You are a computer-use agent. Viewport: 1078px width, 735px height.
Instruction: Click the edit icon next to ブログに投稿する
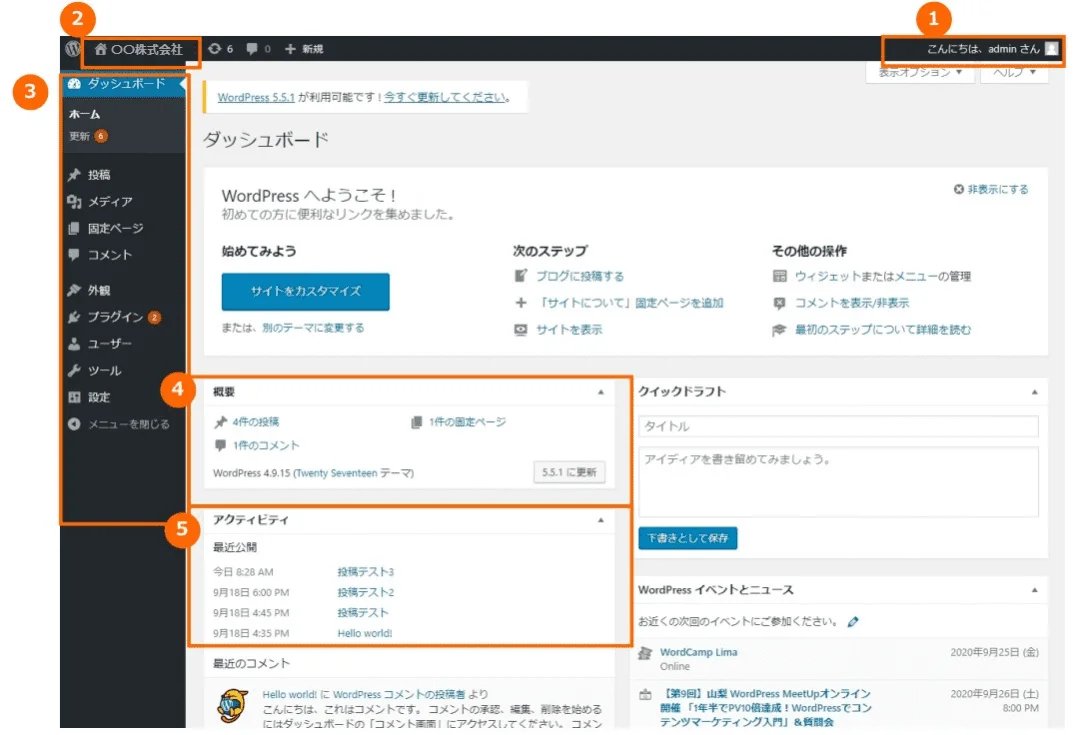(520, 276)
